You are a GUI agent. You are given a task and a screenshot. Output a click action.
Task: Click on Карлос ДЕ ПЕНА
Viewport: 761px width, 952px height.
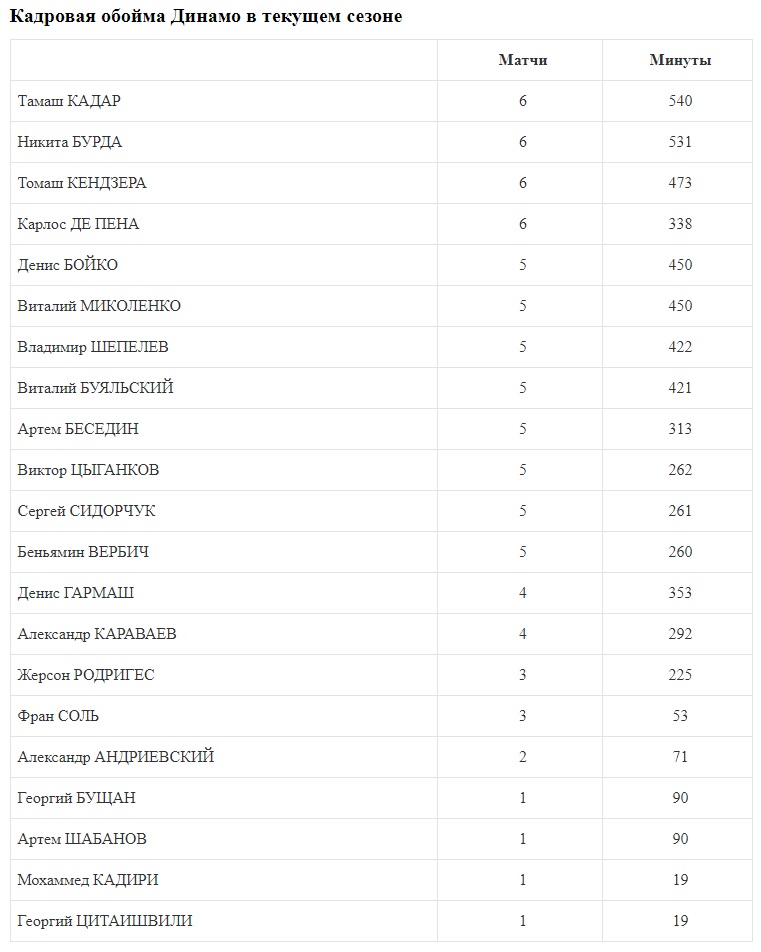78,224
